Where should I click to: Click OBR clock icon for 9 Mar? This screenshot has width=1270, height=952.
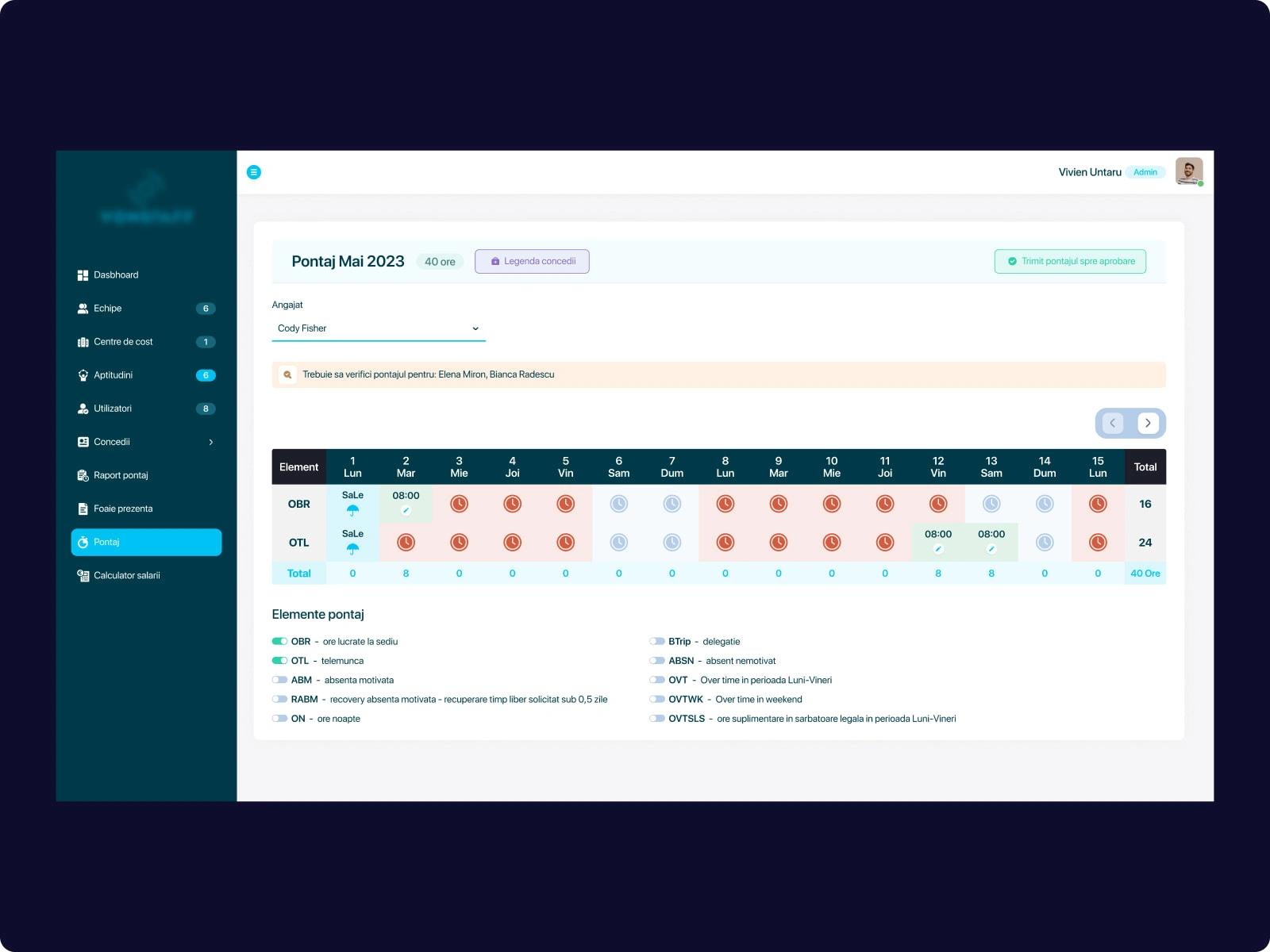point(779,504)
